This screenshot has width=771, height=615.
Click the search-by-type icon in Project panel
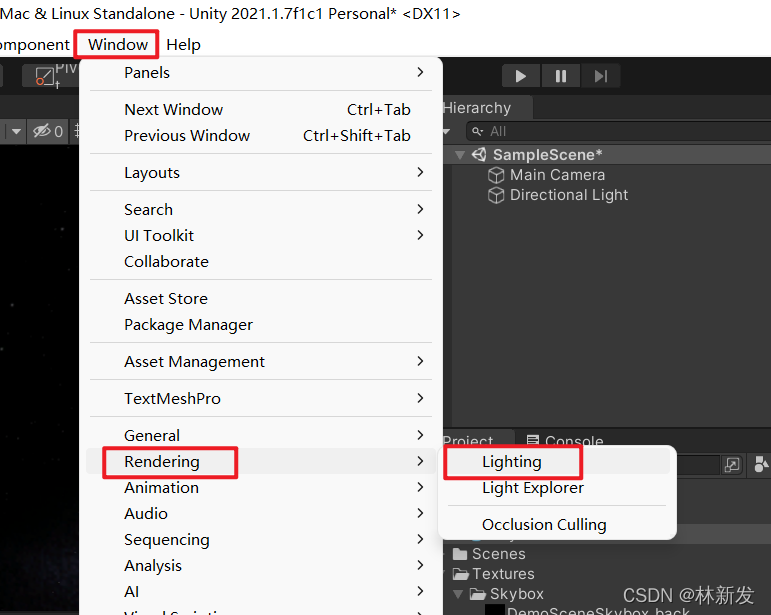(761, 464)
